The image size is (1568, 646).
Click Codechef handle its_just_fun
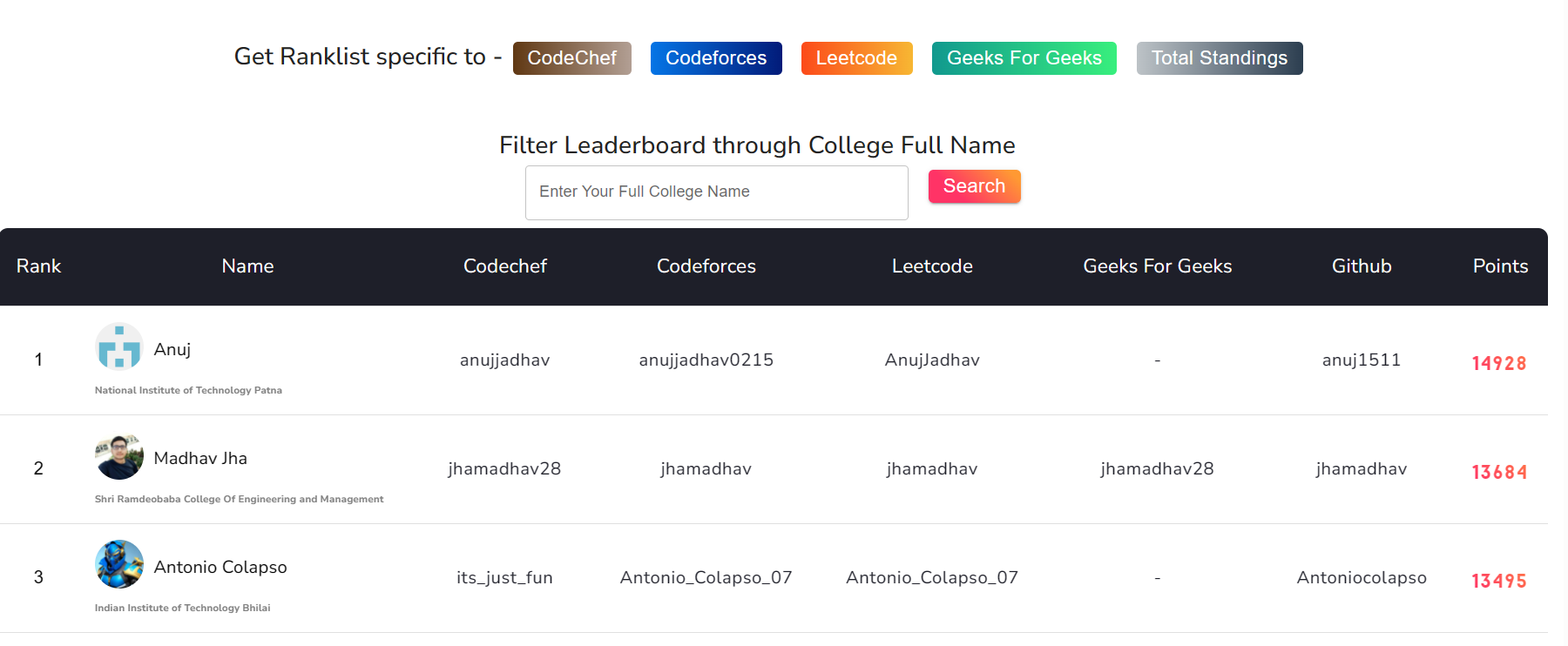point(505,577)
